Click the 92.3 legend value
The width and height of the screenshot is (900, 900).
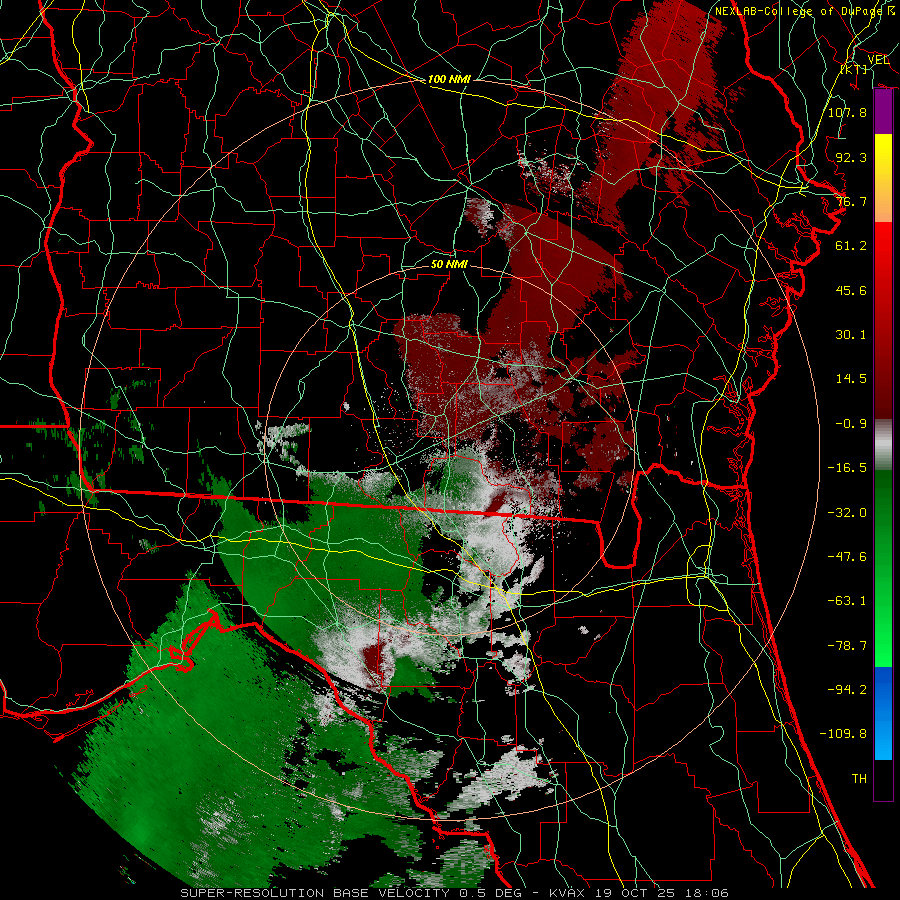(x=851, y=157)
